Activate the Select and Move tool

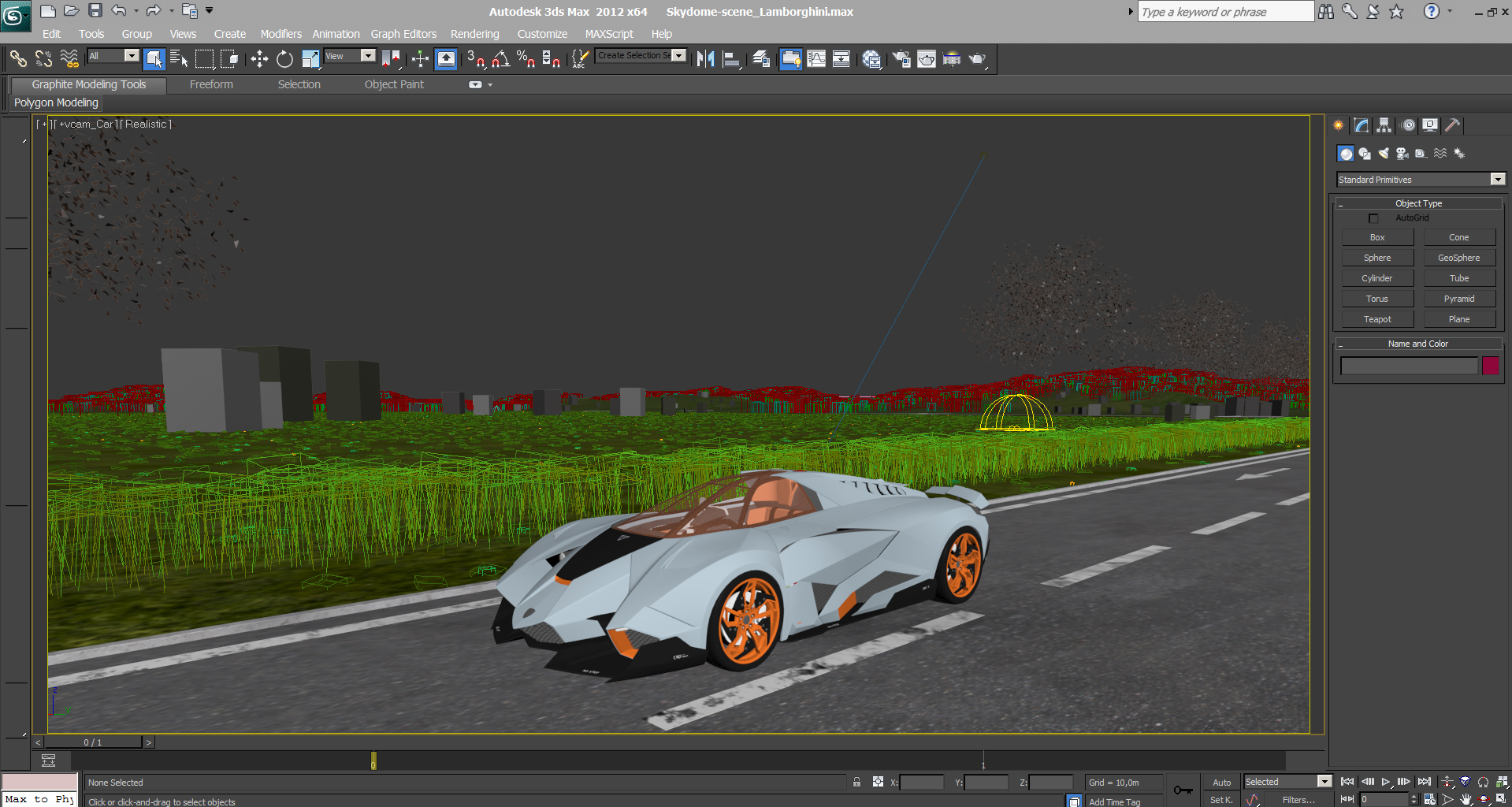(x=258, y=59)
